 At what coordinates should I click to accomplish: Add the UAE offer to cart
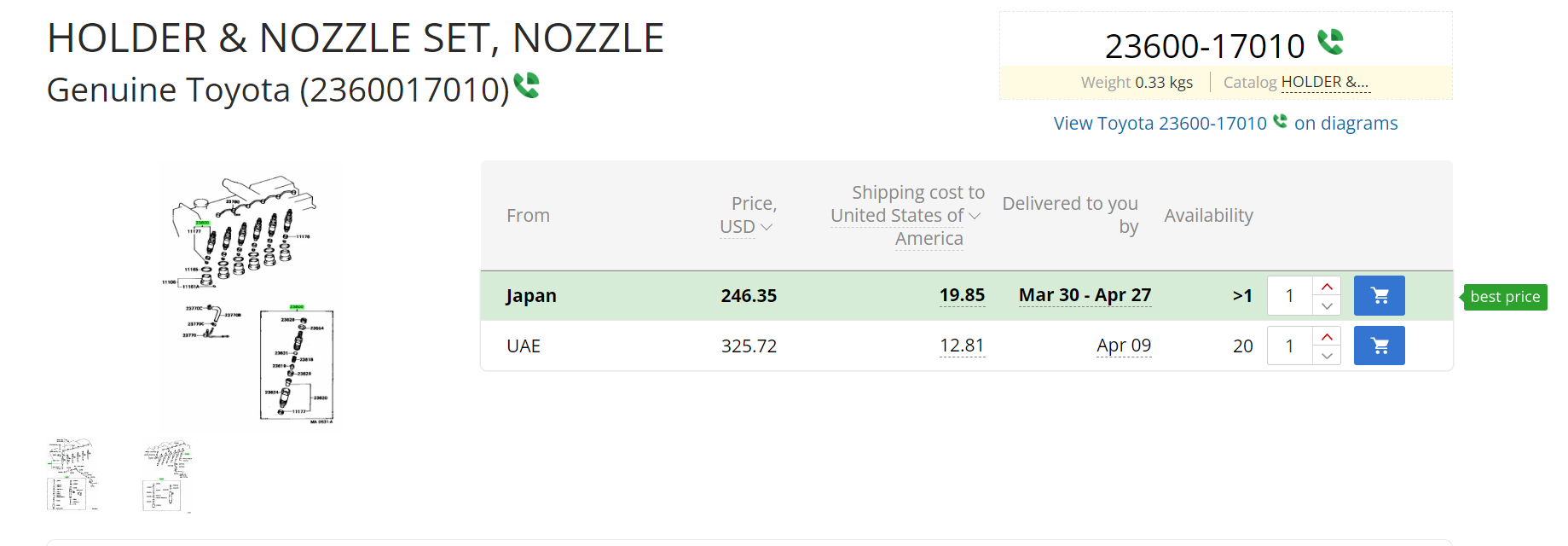tap(1379, 346)
